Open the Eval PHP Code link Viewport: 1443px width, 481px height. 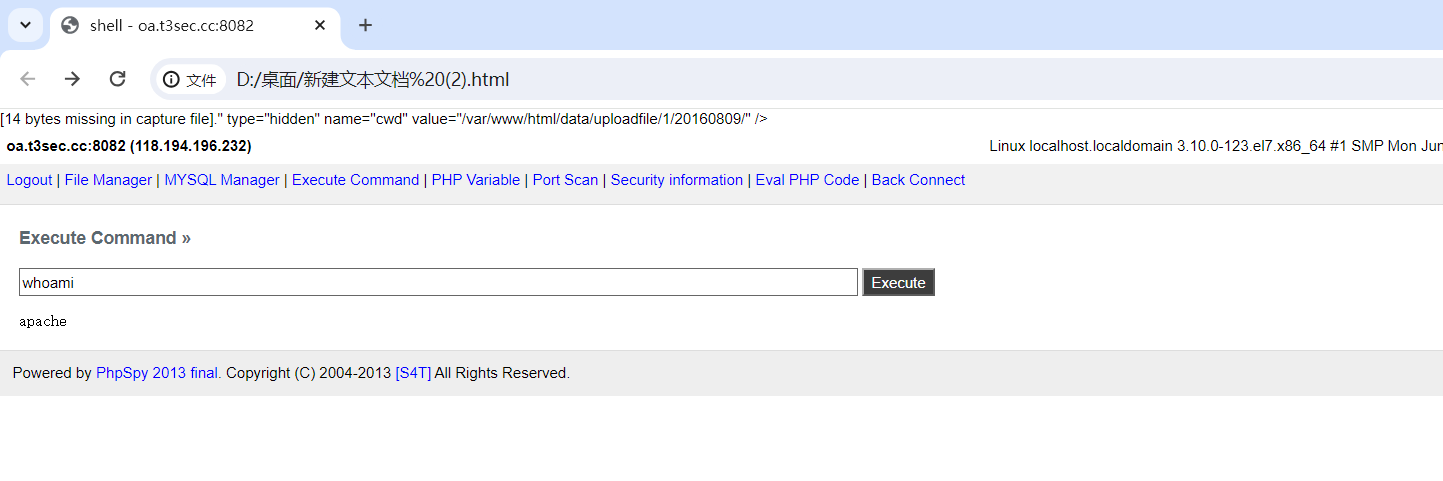(807, 180)
